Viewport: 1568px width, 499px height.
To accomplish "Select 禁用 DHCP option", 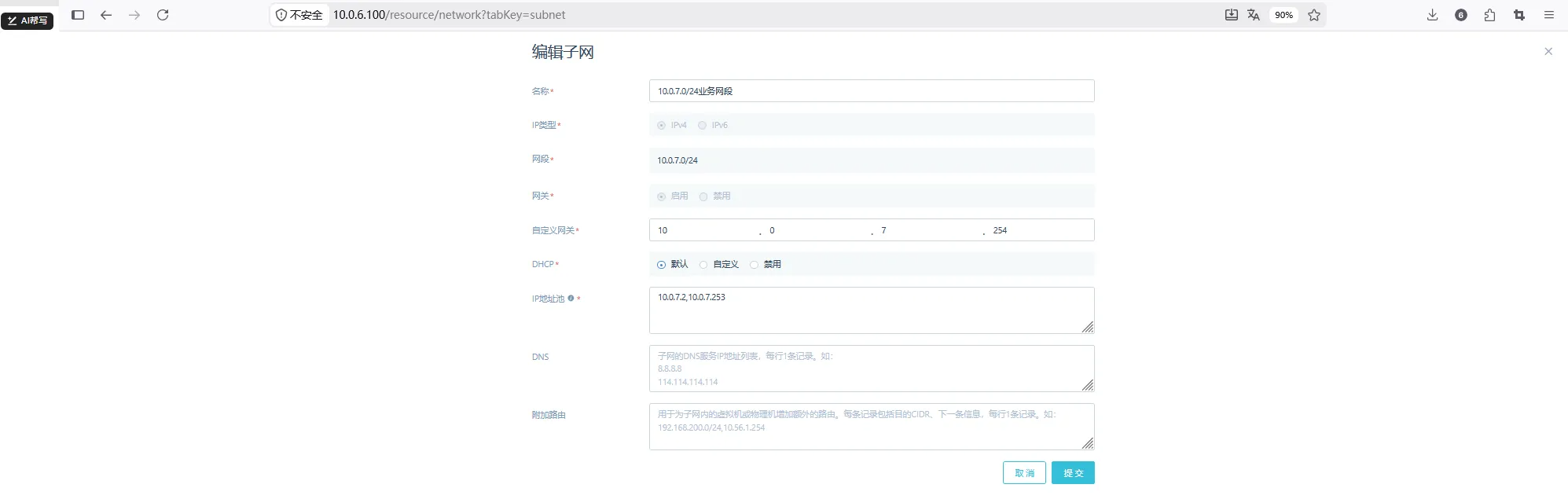I will tap(754, 265).
